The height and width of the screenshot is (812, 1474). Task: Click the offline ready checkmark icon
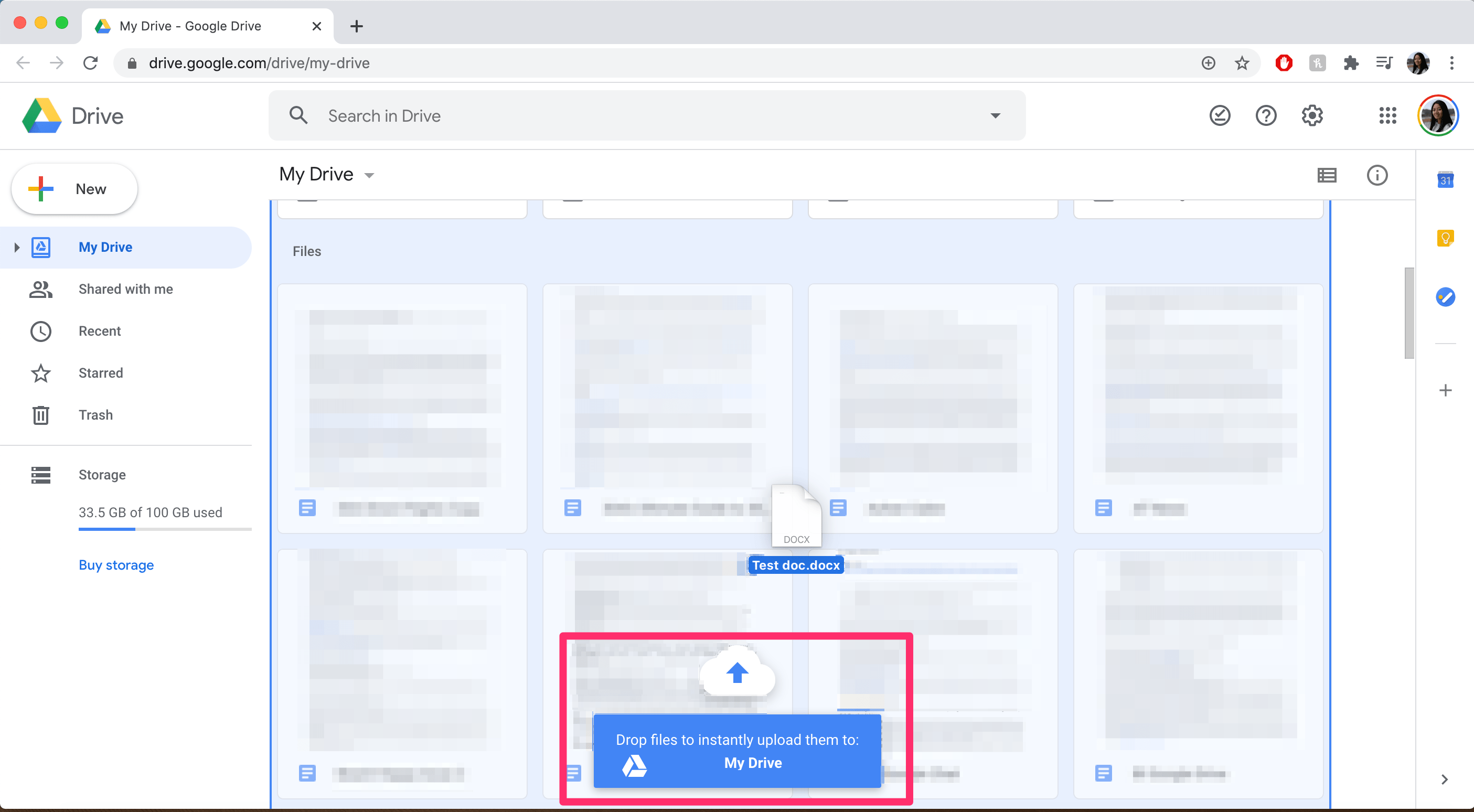click(1220, 115)
